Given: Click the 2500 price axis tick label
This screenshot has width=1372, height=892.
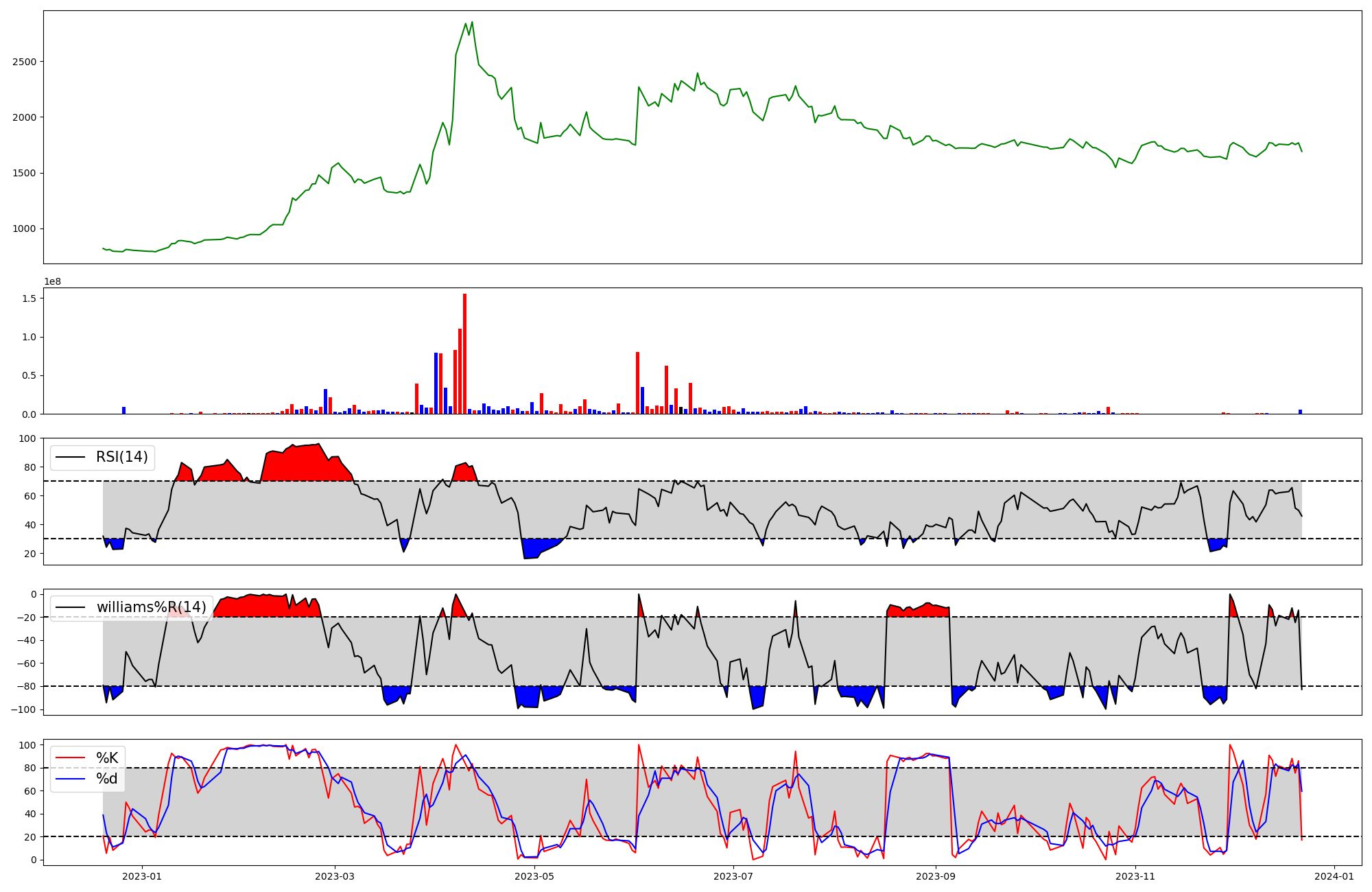Looking at the screenshot, I should click(24, 62).
